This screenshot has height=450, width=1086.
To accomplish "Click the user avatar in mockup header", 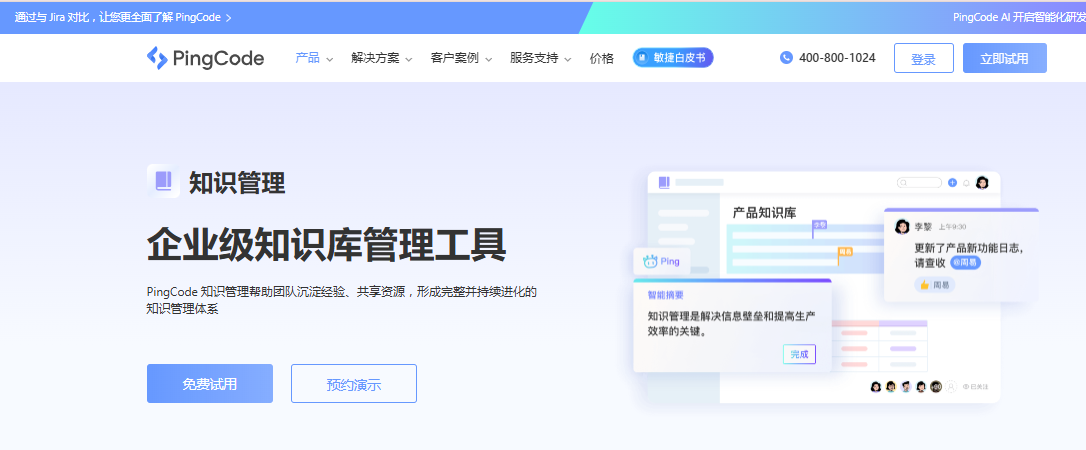I will pyautogui.click(x=981, y=183).
